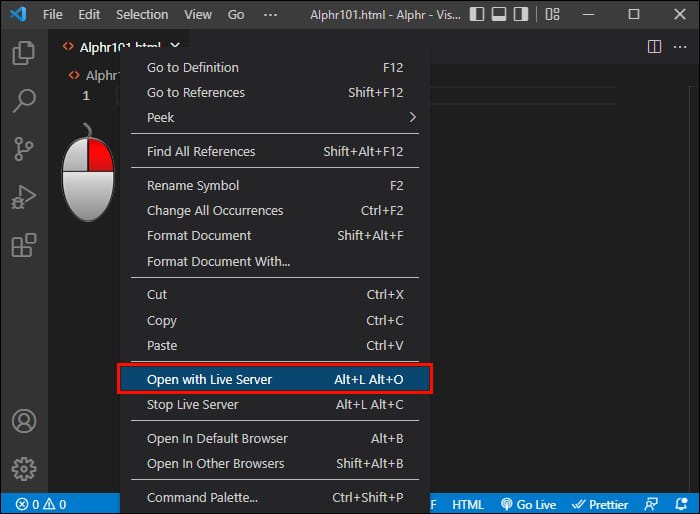The image size is (700, 514).
Task: Click the HTML language mode indicator
Action: click(x=468, y=504)
